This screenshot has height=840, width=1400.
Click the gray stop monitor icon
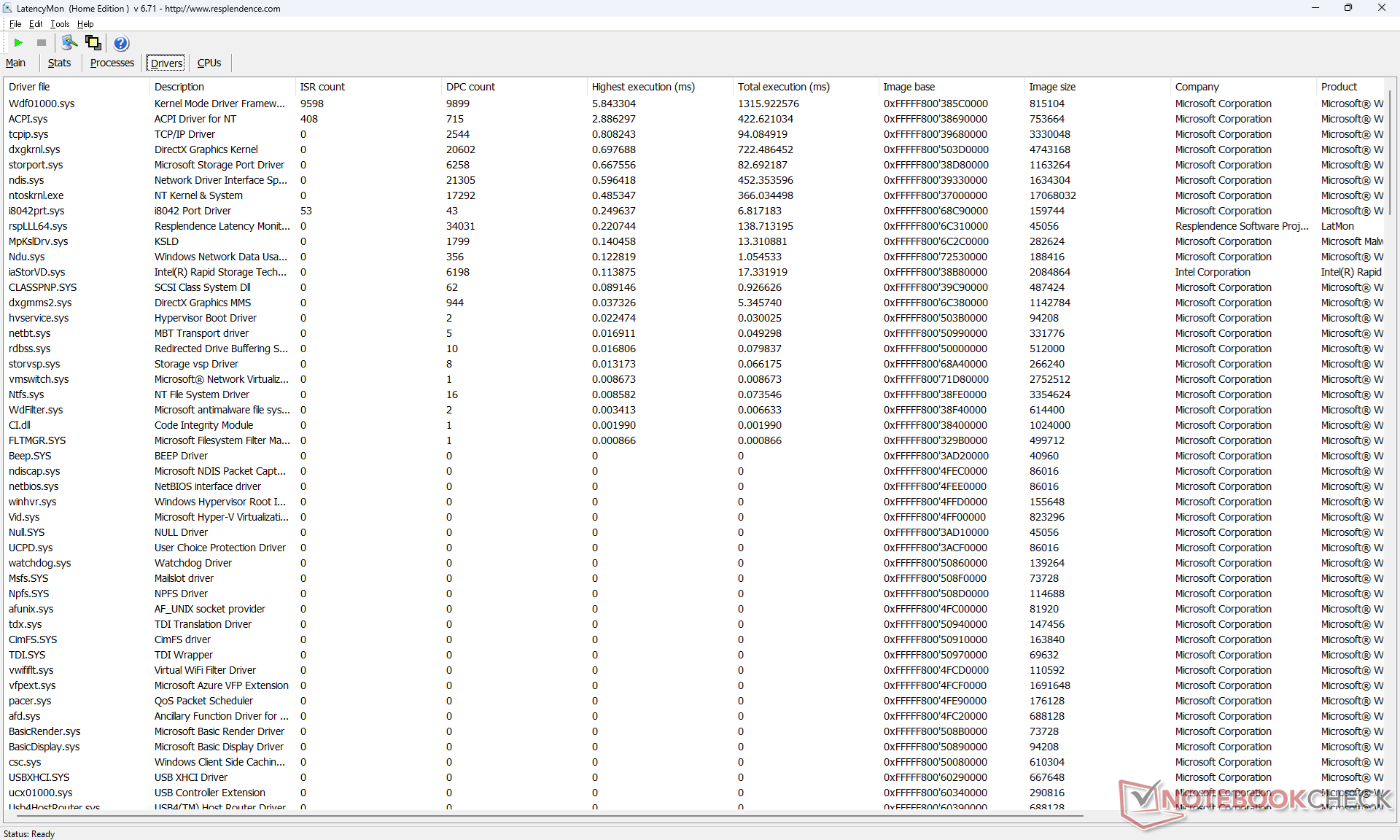coord(42,43)
